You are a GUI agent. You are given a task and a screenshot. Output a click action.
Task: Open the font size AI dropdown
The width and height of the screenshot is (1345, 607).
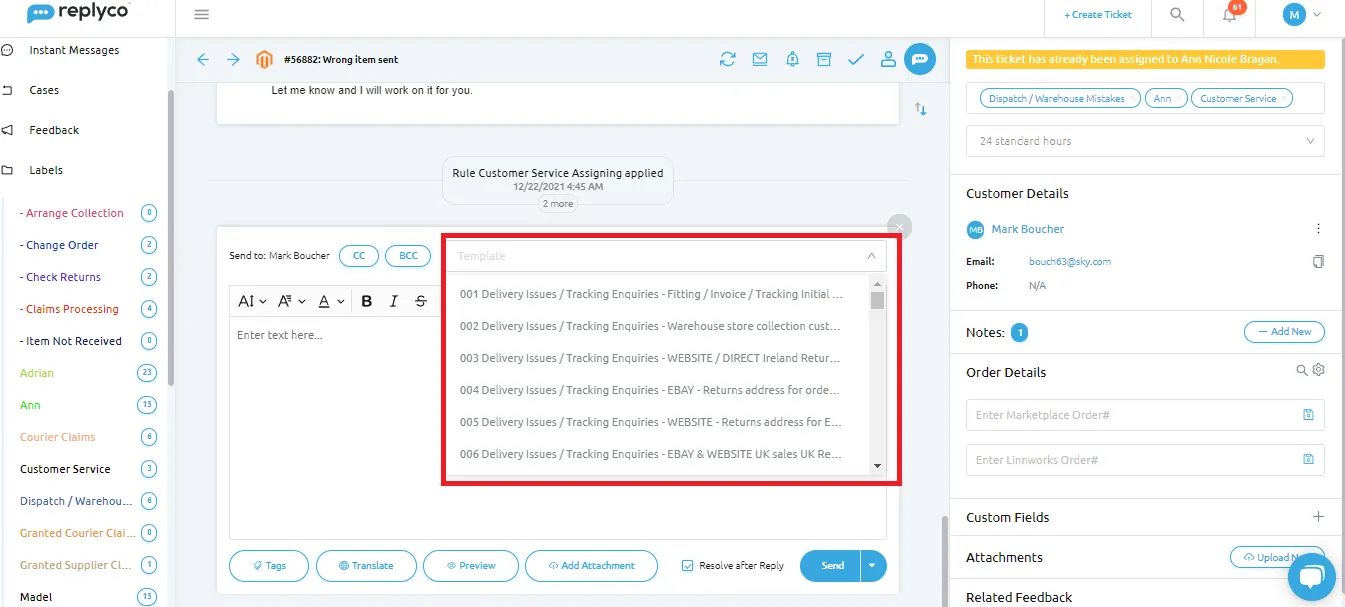[x=252, y=301]
